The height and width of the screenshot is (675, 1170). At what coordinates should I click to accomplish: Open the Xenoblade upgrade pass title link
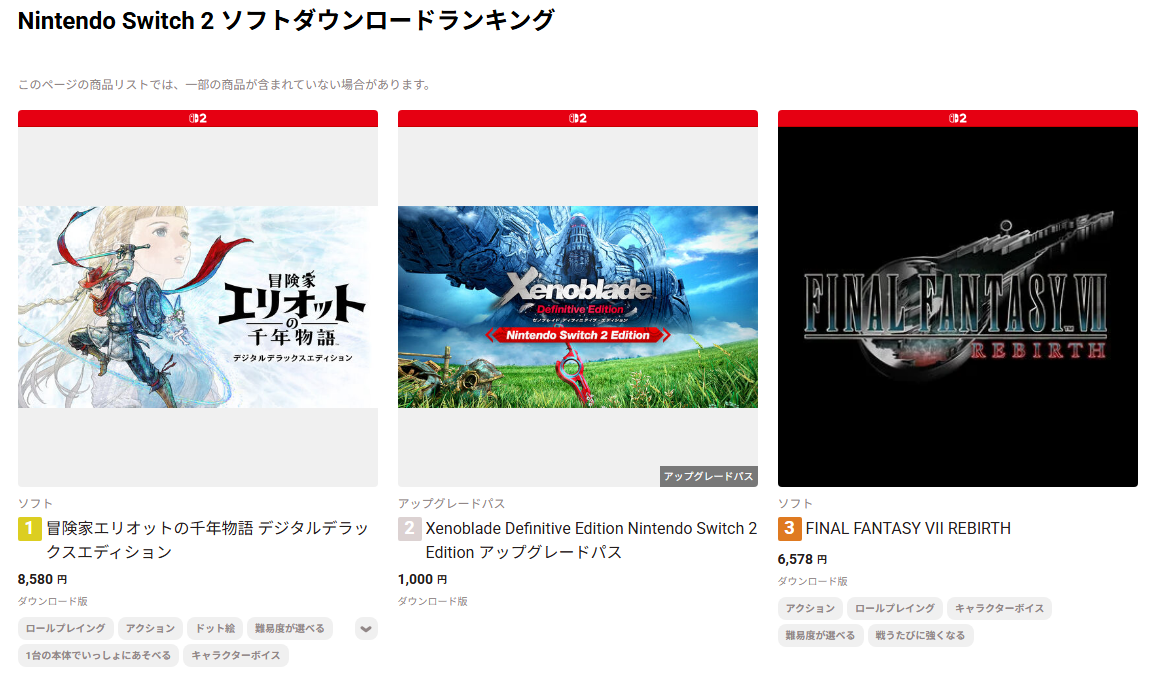tap(591, 540)
